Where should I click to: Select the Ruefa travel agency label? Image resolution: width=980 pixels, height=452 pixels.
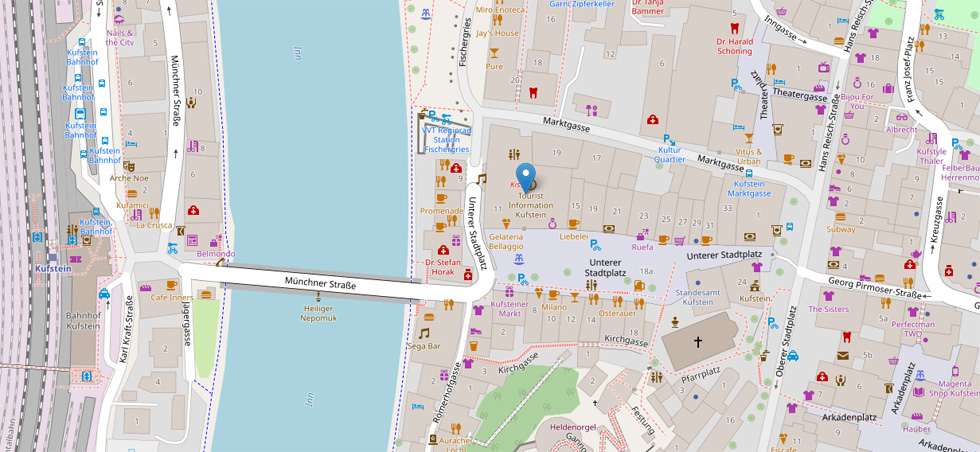click(642, 246)
